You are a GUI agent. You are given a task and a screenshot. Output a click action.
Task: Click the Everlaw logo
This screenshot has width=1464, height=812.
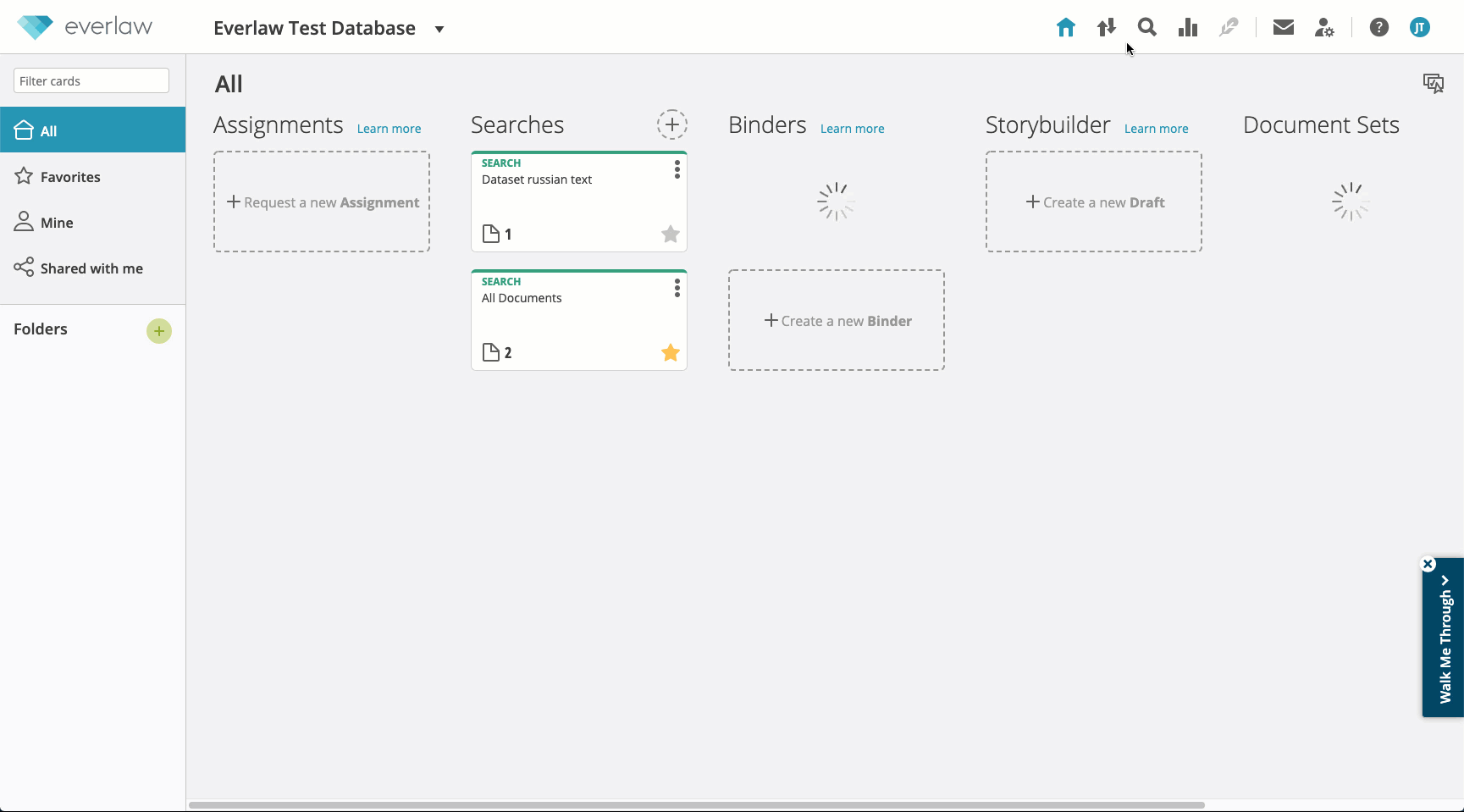(85, 27)
